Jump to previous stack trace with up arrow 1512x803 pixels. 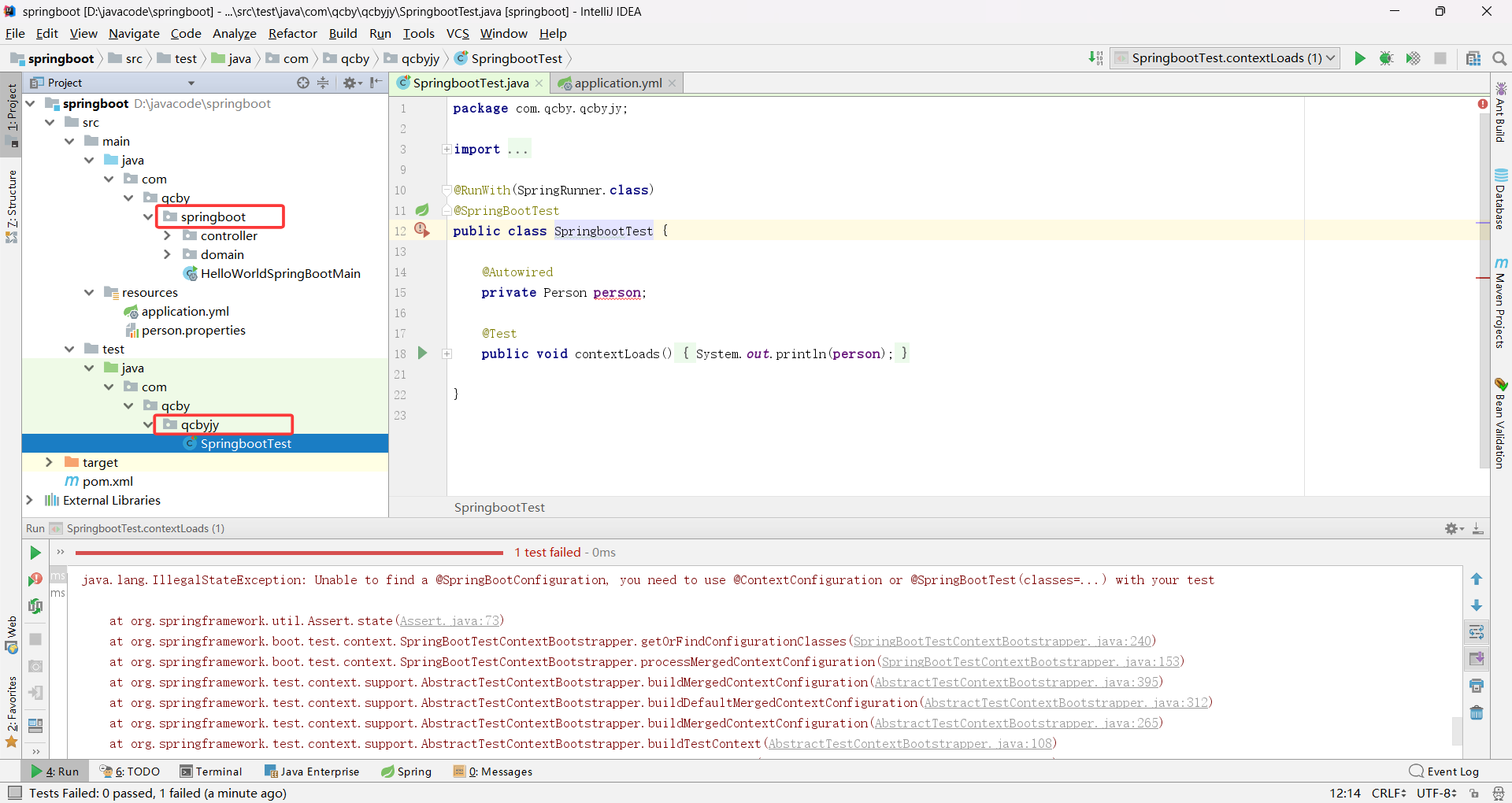pos(1477,579)
